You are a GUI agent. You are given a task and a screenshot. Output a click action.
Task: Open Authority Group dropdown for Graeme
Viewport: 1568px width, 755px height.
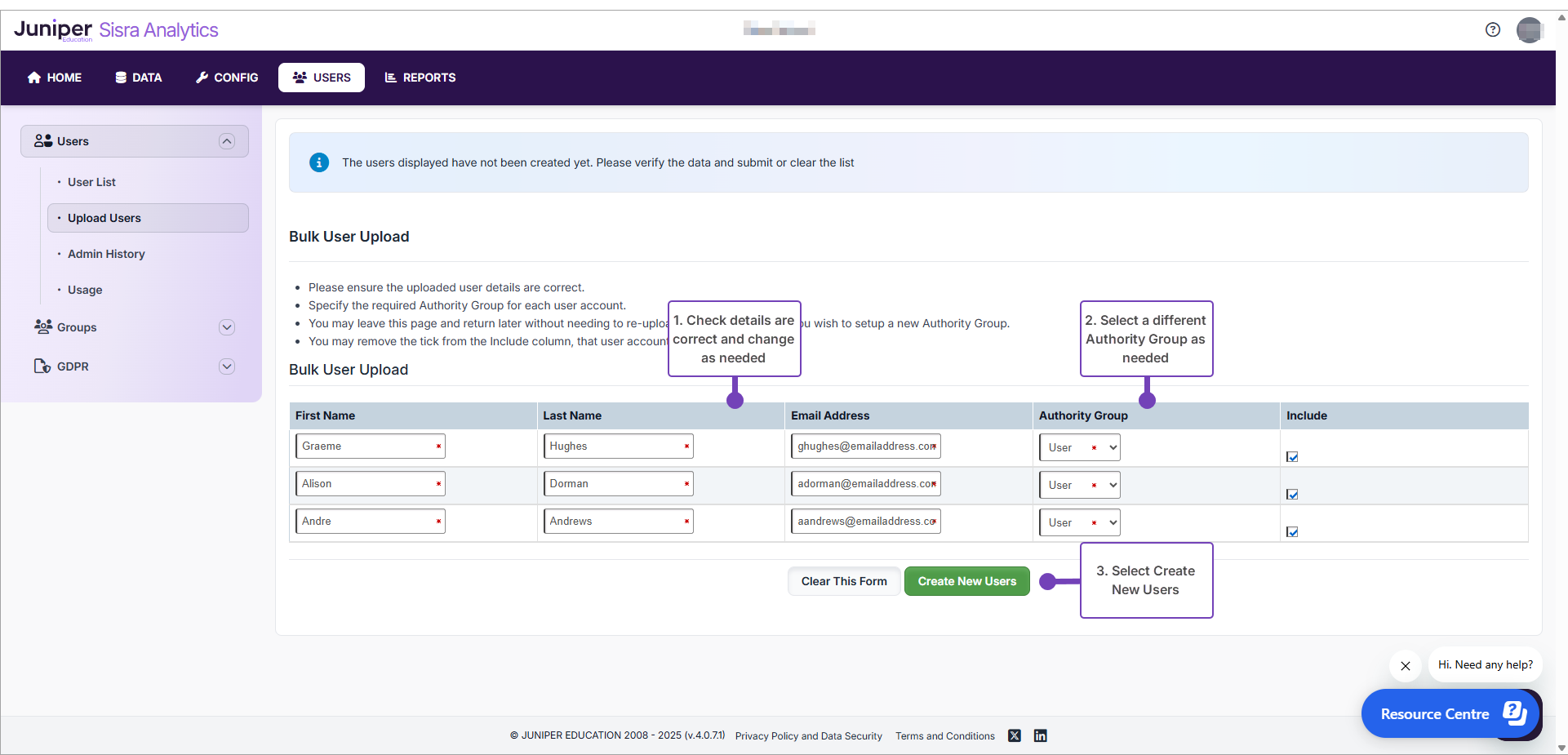[1079, 447]
